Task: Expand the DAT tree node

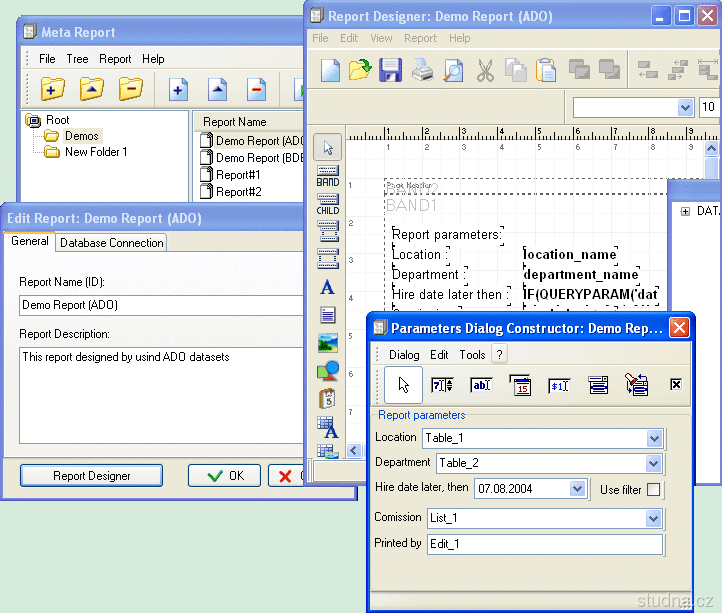Action: [685, 211]
